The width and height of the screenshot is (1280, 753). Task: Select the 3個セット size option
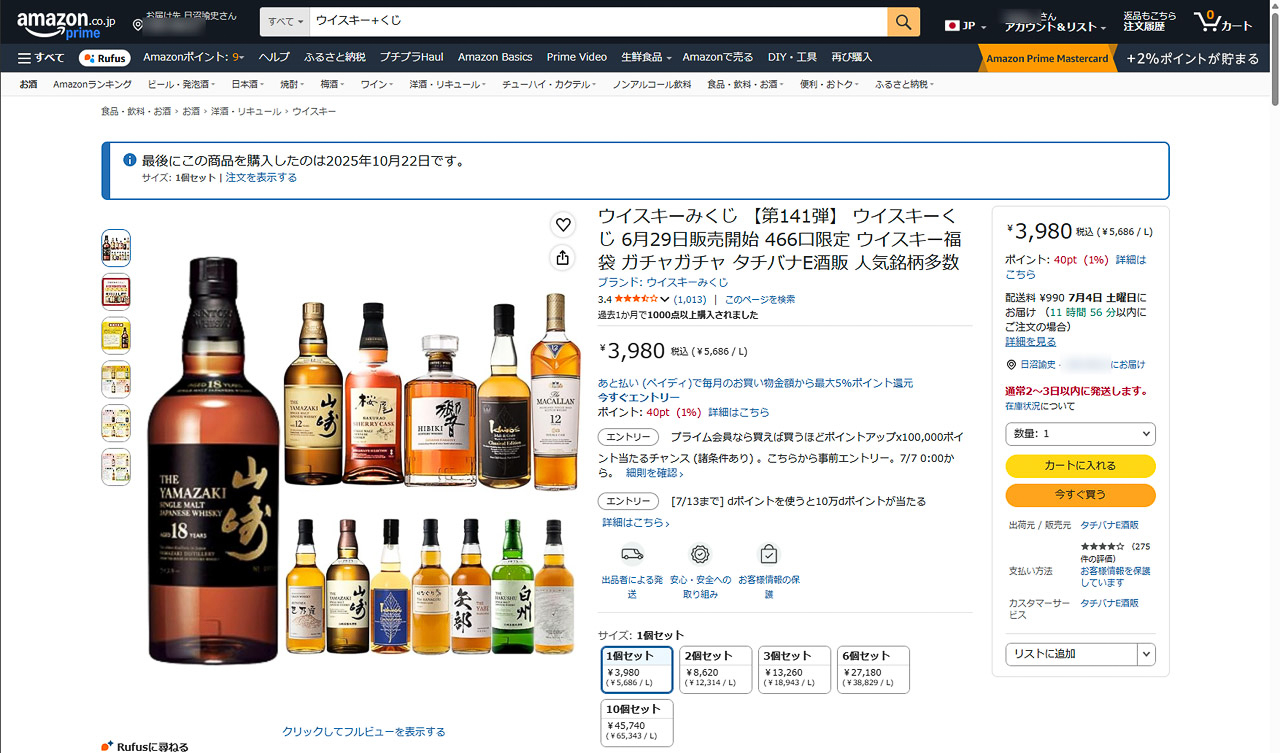[794, 670]
